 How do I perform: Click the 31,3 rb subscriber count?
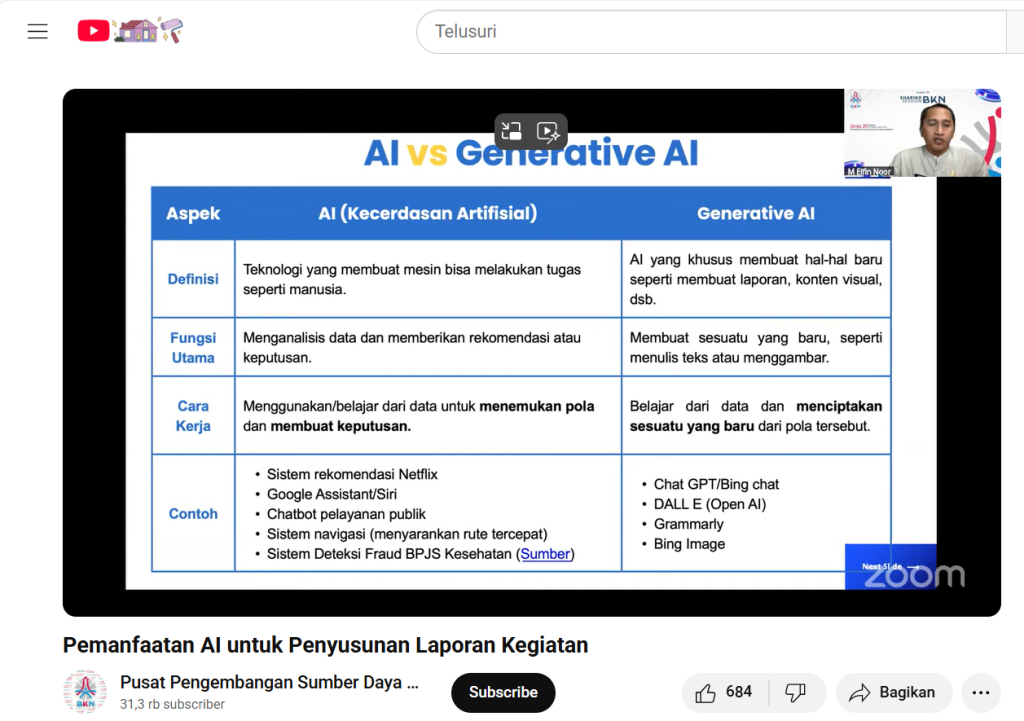pos(172,704)
